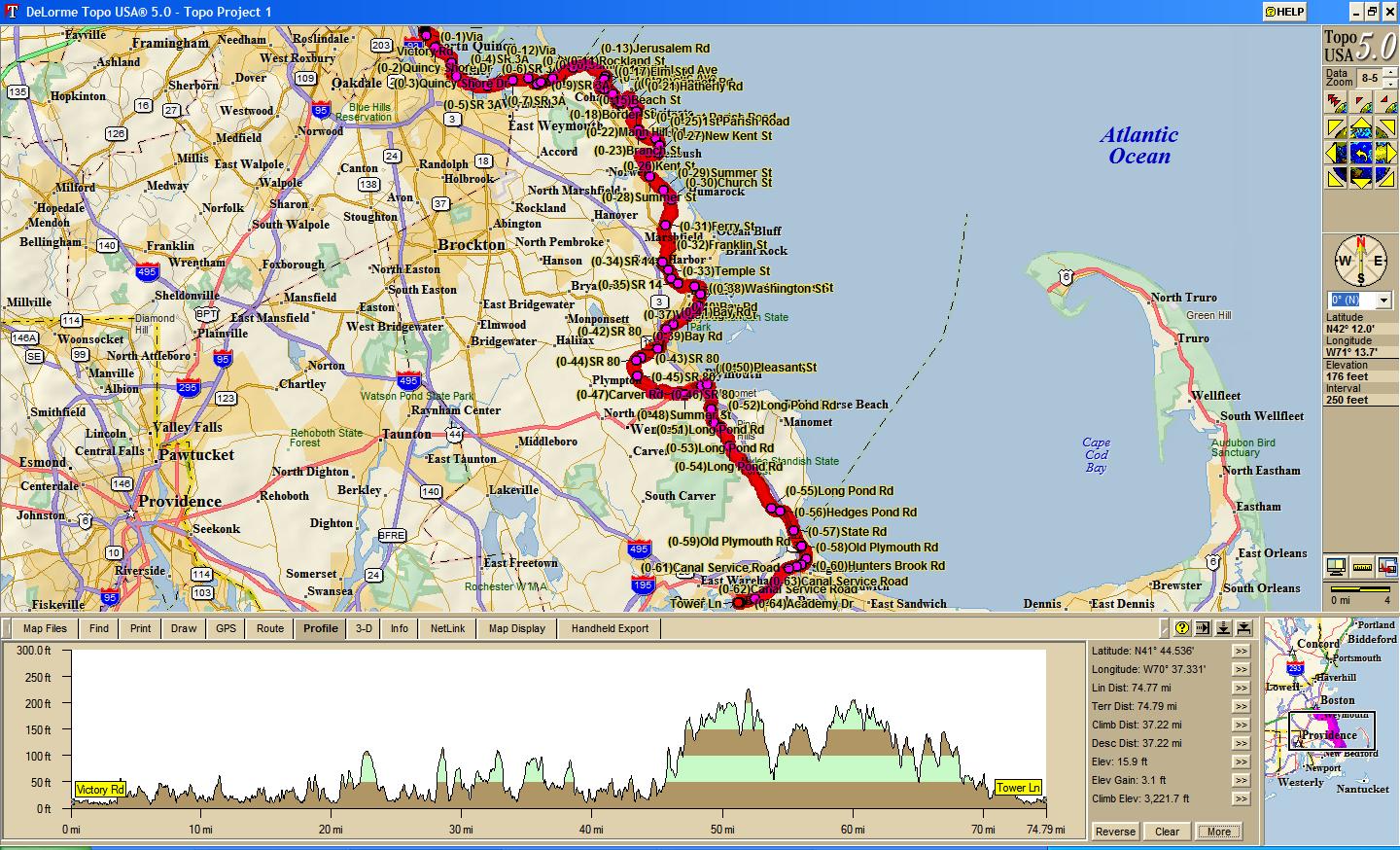This screenshot has height=850, width=1400.
Task: Open the Map Display tab
Action: coord(517,628)
